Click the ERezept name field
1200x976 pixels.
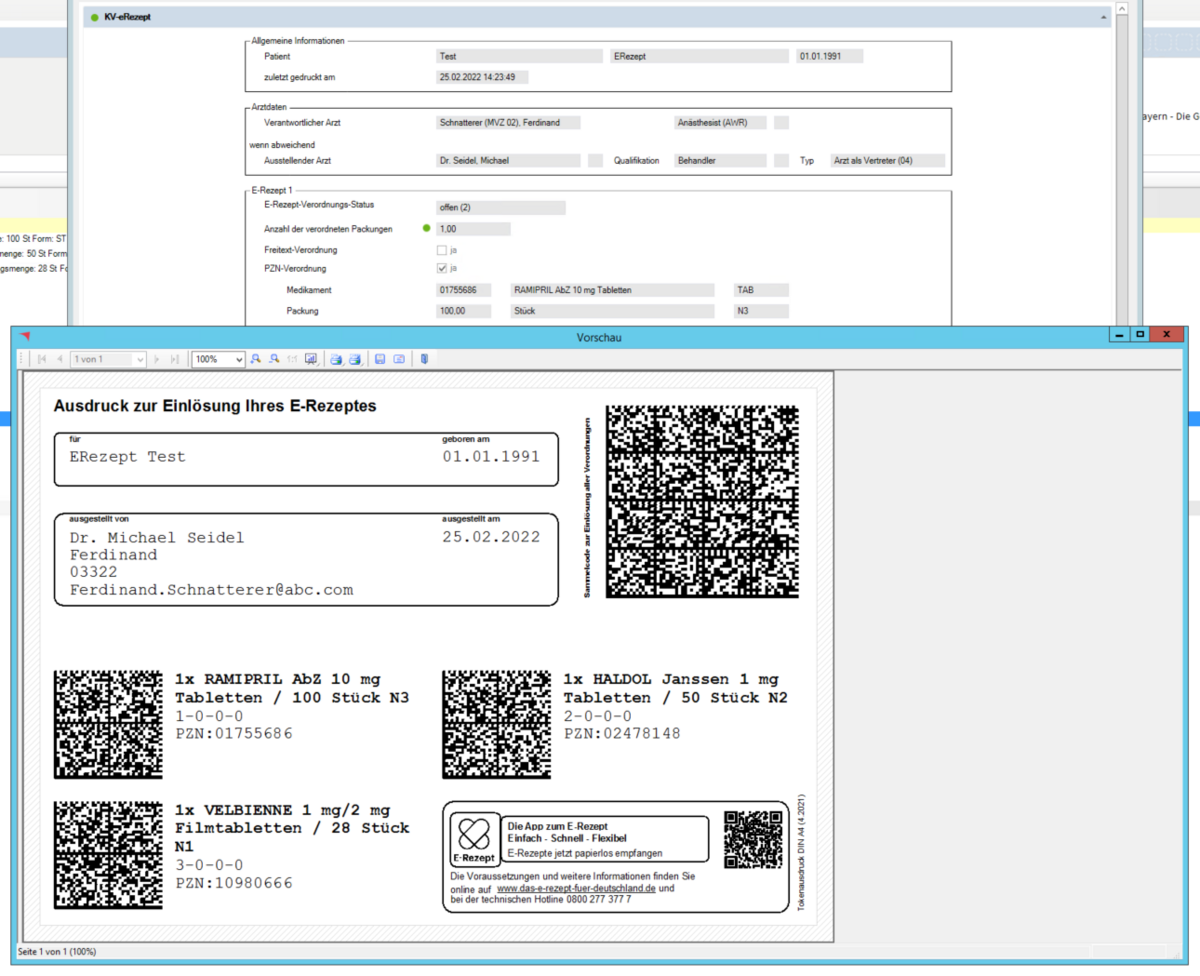pyautogui.click(x=699, y=57)
